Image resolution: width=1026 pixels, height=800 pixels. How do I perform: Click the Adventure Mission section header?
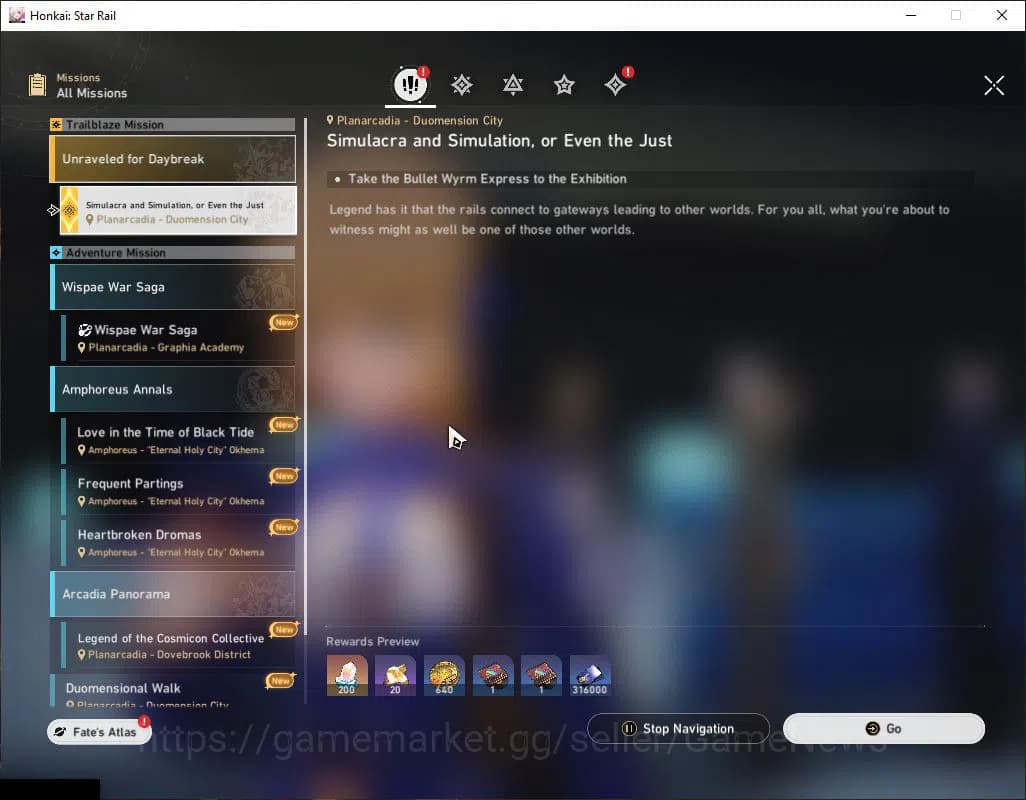coord(173,252)
